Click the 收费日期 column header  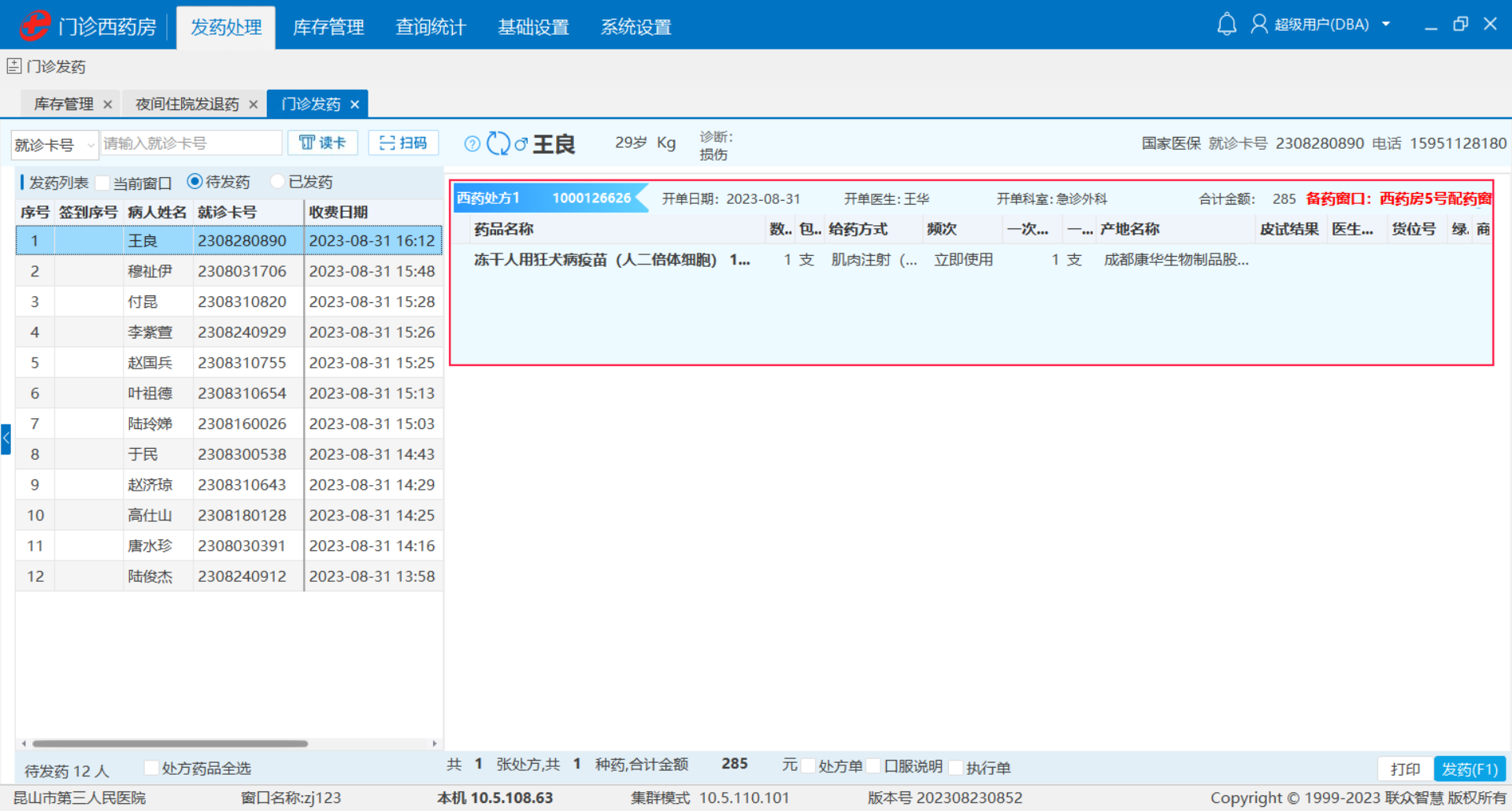373,213
